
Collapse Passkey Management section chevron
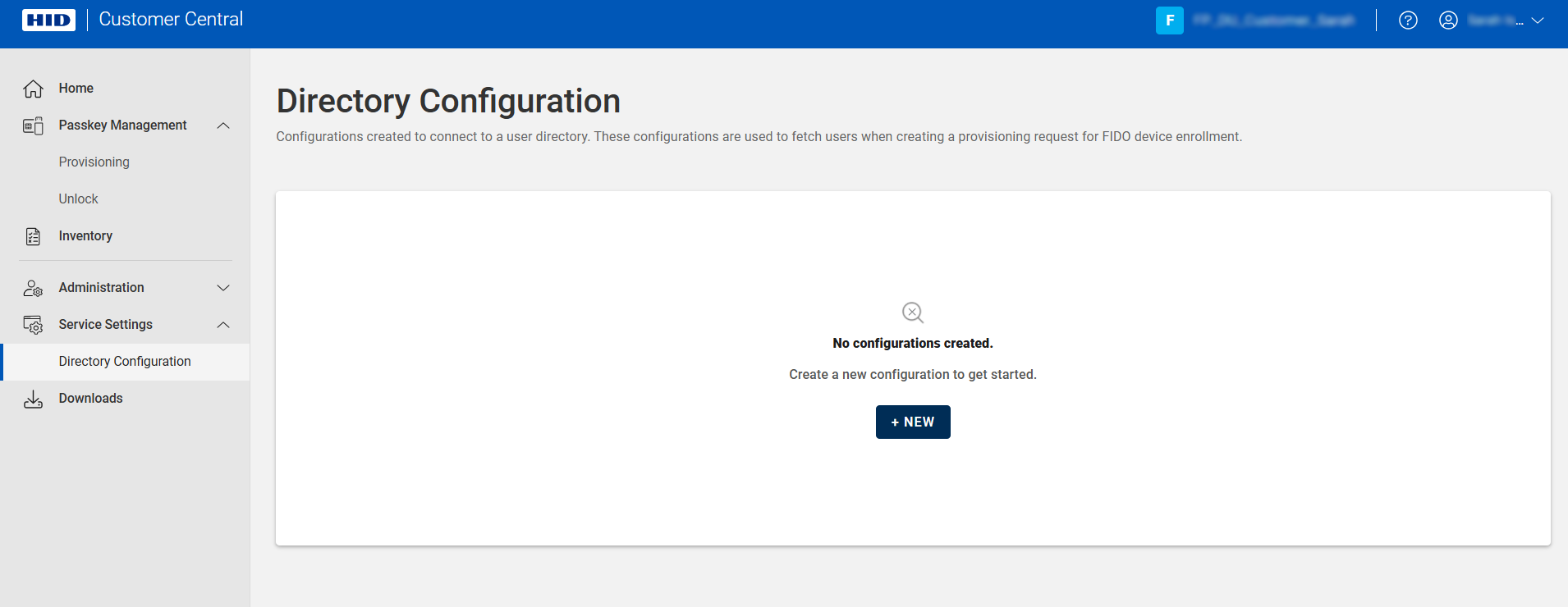coord(223,126)
